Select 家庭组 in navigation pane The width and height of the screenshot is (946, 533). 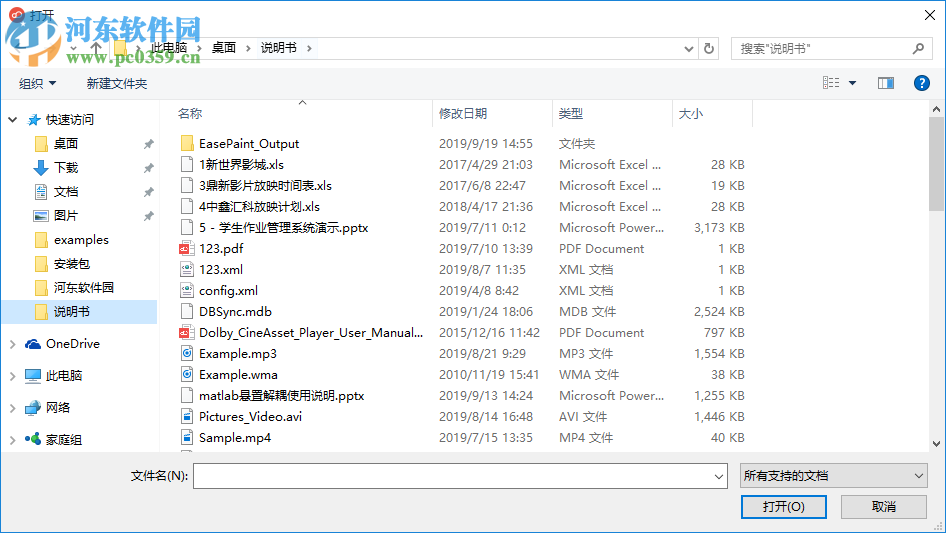63,439
